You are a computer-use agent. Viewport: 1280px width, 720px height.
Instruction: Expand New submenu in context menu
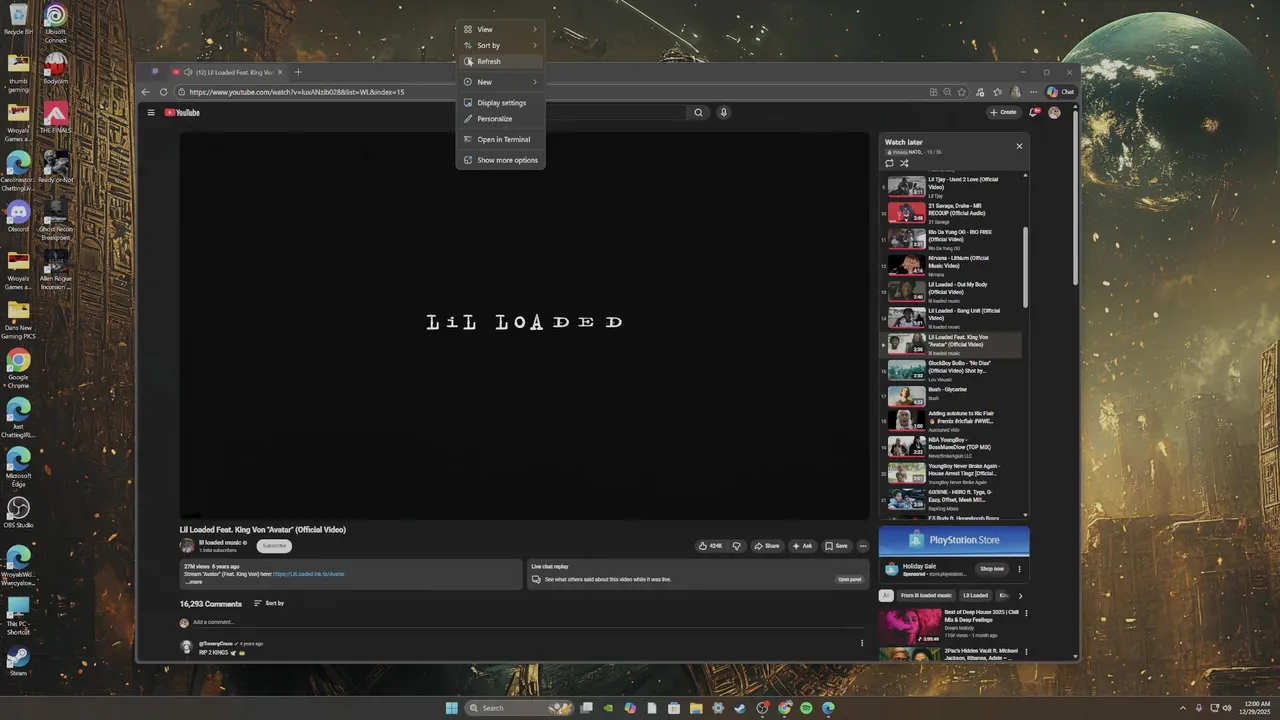pyautogui.click(x=500, y=82)
